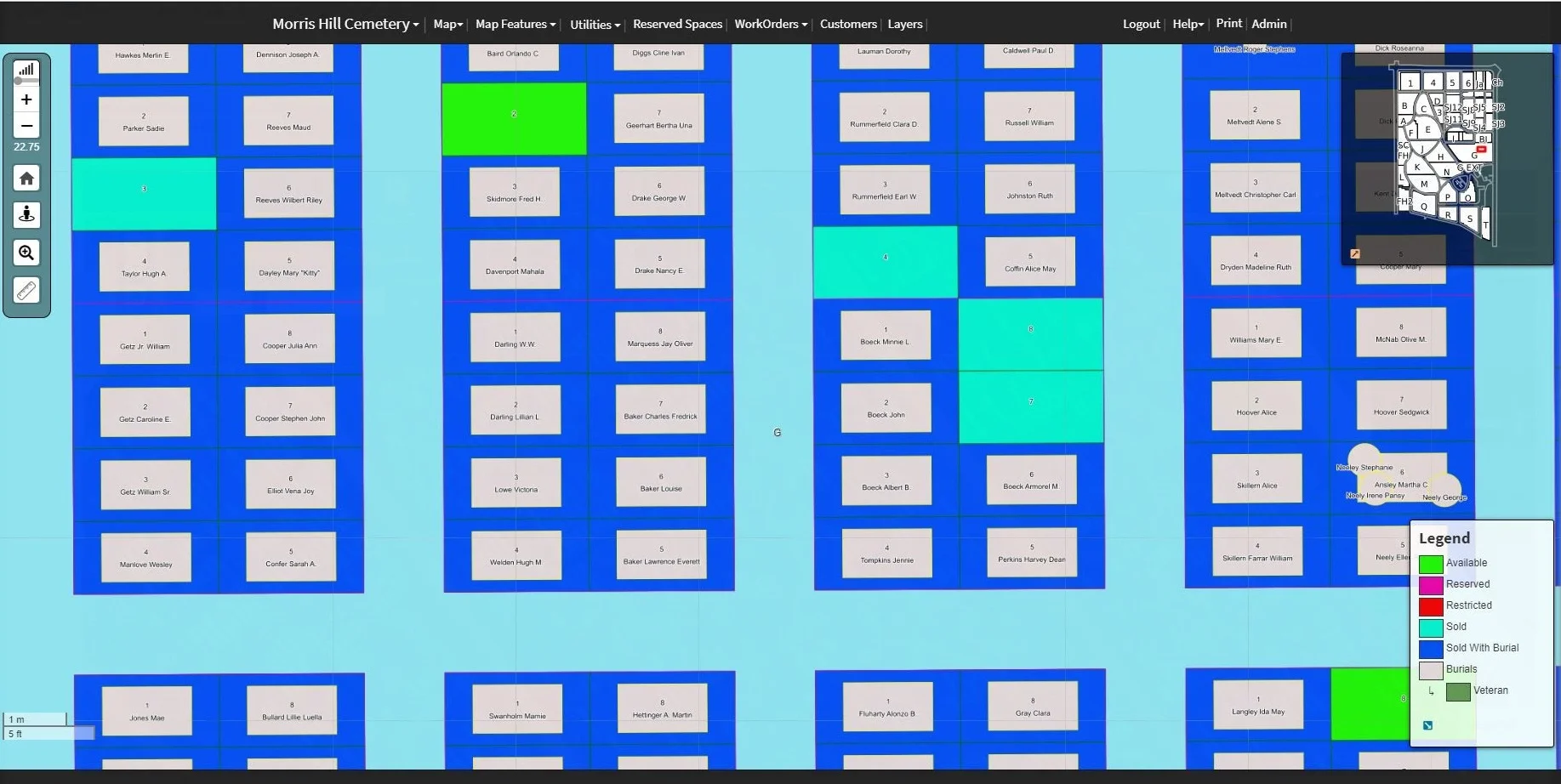This screenshot has width=1561, height=784.
Task: Open Reserved Spaces page
Action: coord(677,24)
